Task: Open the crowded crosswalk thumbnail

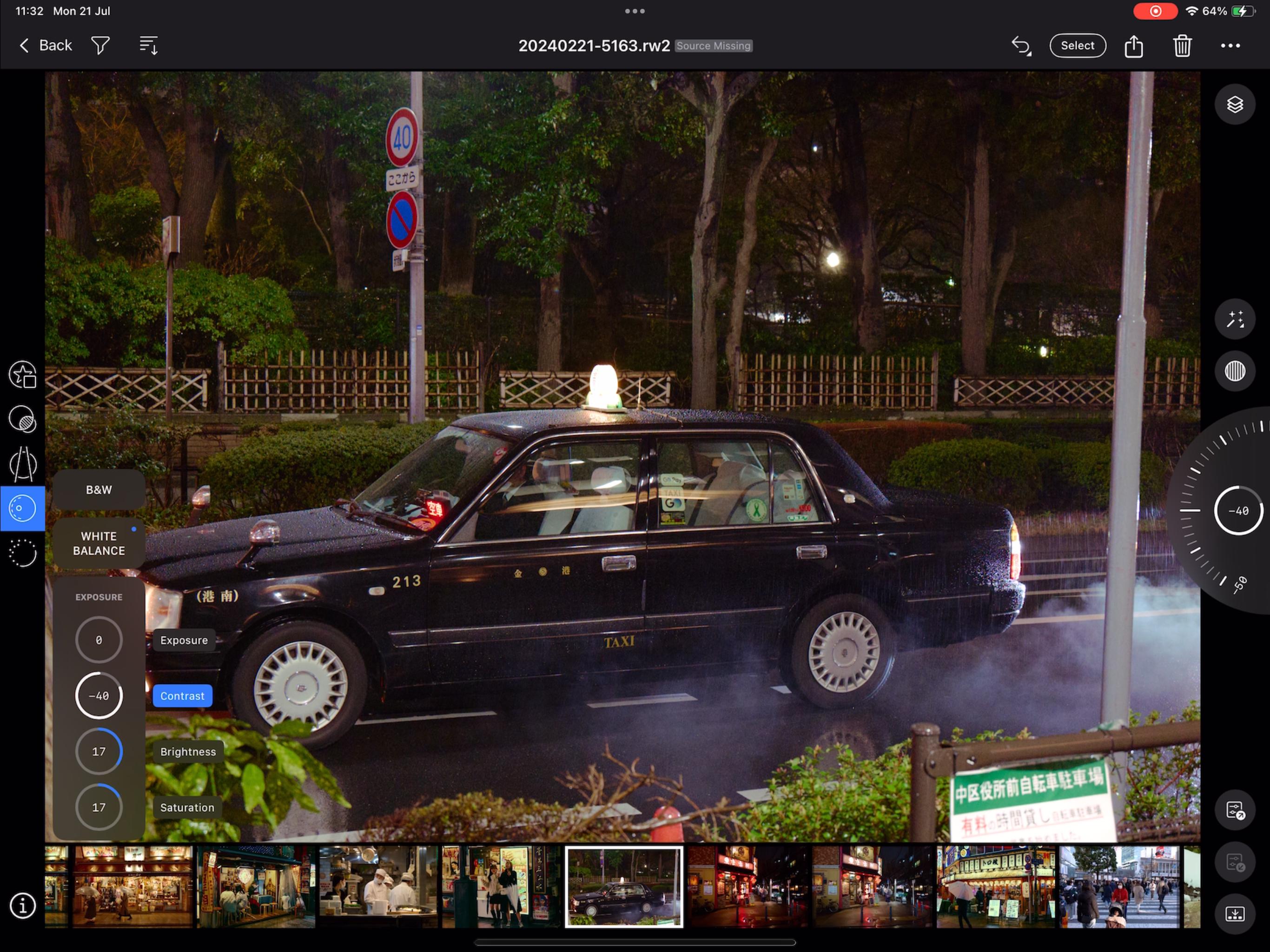Action: pyautogui.click(x=1119, y=886)
